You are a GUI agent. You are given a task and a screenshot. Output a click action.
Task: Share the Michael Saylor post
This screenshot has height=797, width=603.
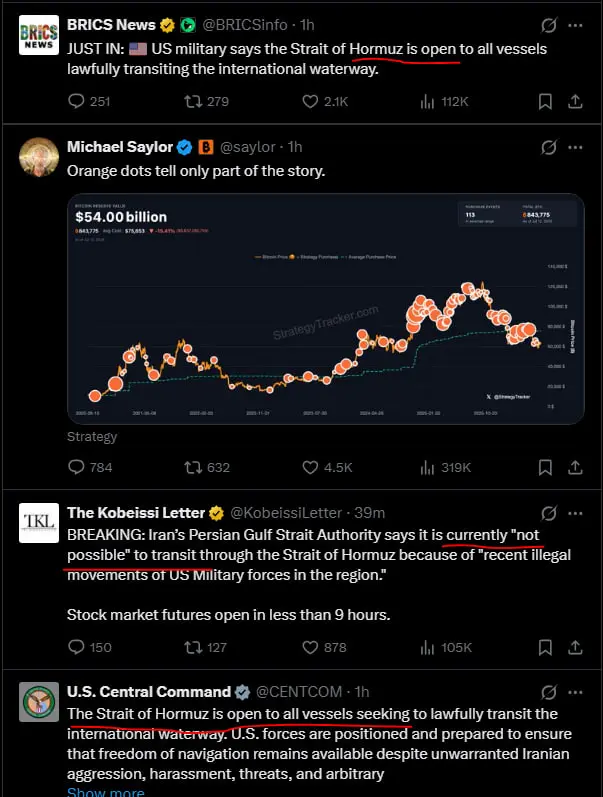pyautogui.click(x=575, y=467)
